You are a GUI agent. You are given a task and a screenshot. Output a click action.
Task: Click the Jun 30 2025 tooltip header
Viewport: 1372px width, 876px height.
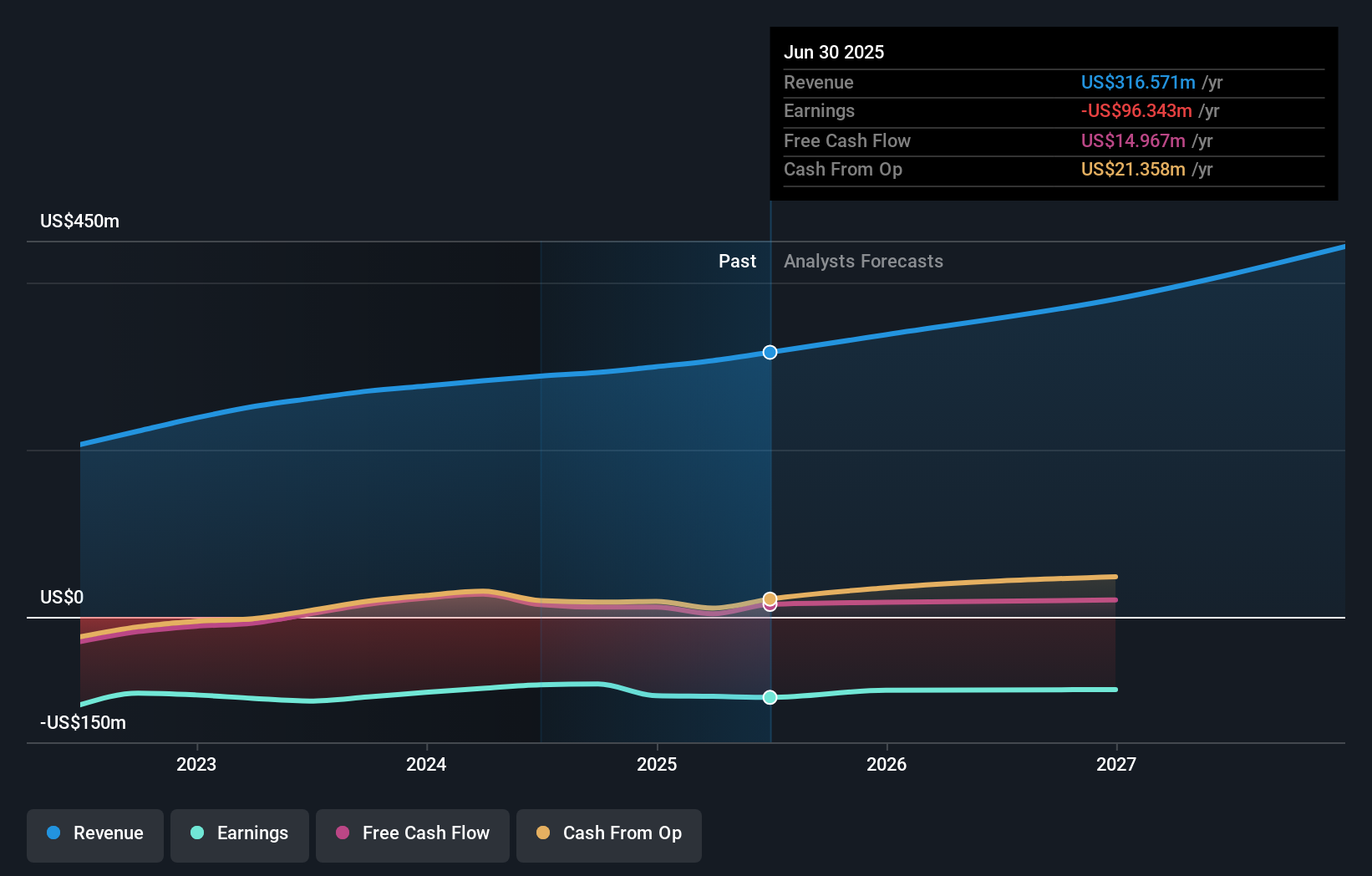[833, 52]
